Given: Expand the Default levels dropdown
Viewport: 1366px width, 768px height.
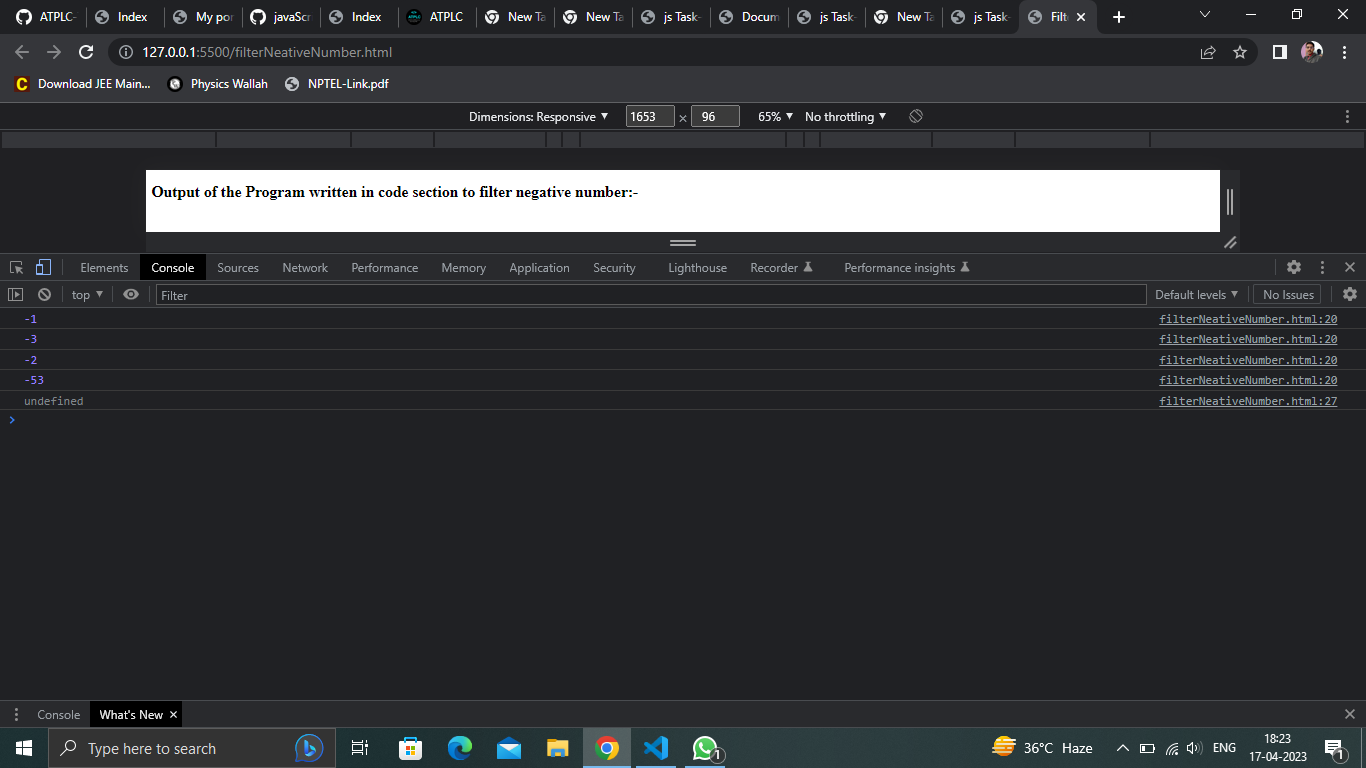Looking at the screenshot, I should [x=1196, y=294].
